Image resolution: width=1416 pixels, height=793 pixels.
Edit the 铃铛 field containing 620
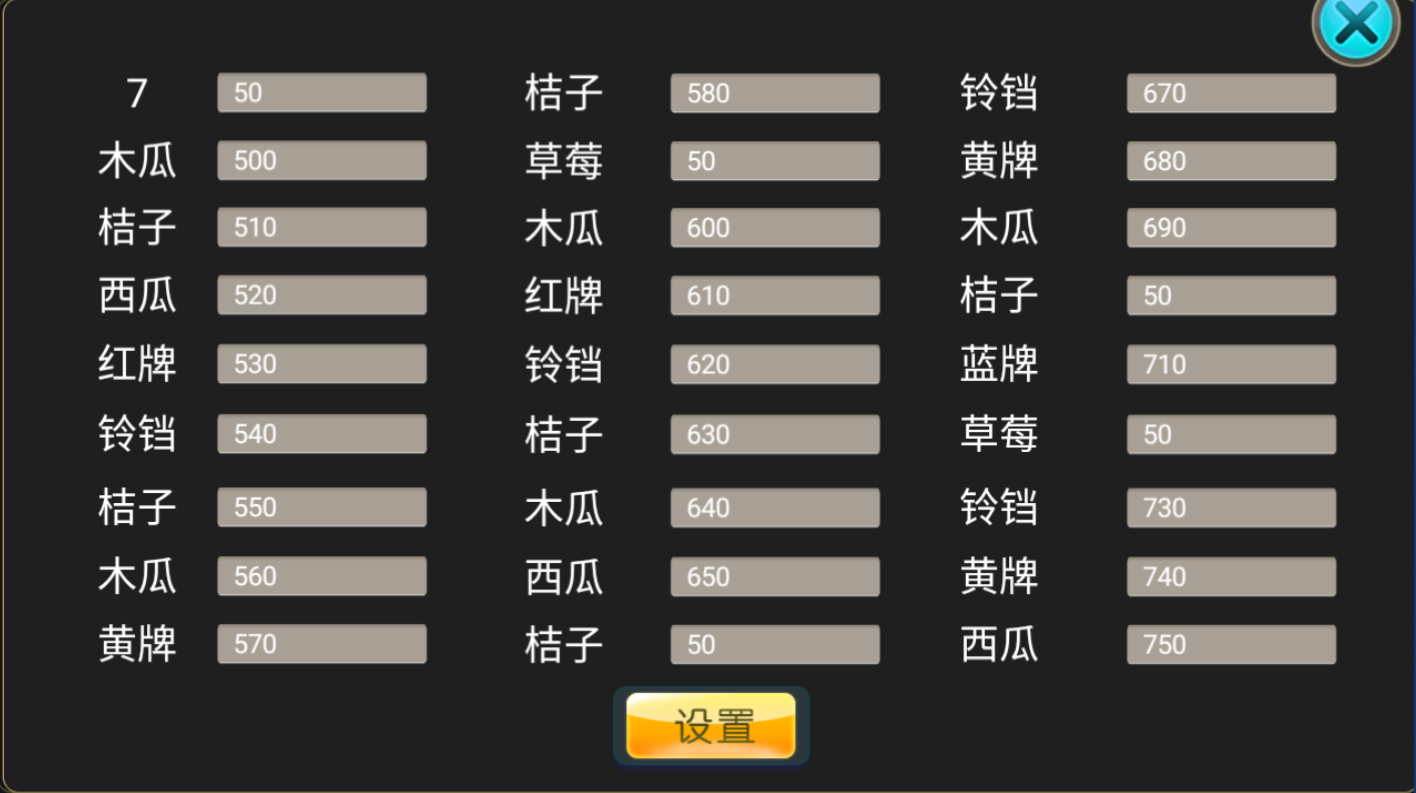click(775, 365)
